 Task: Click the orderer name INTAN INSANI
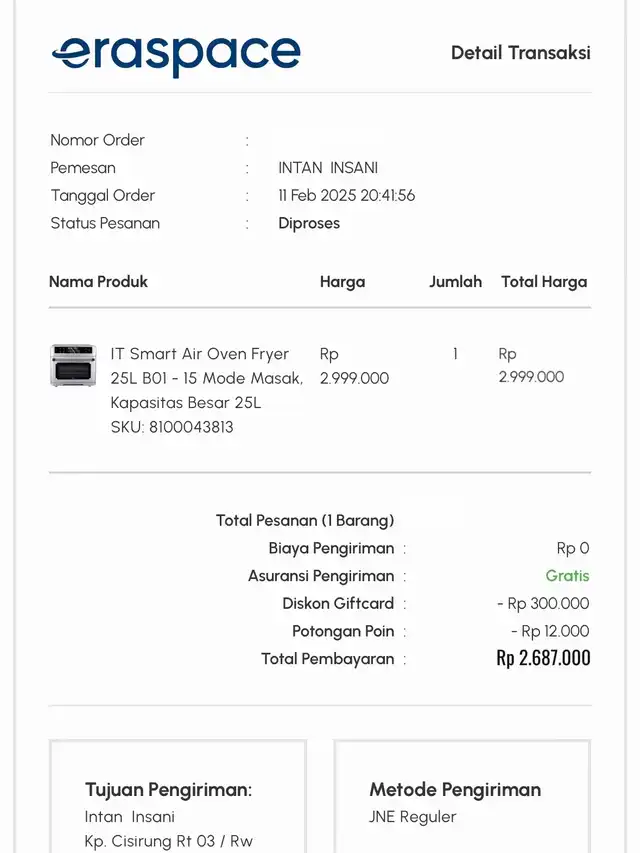[328, 168]
